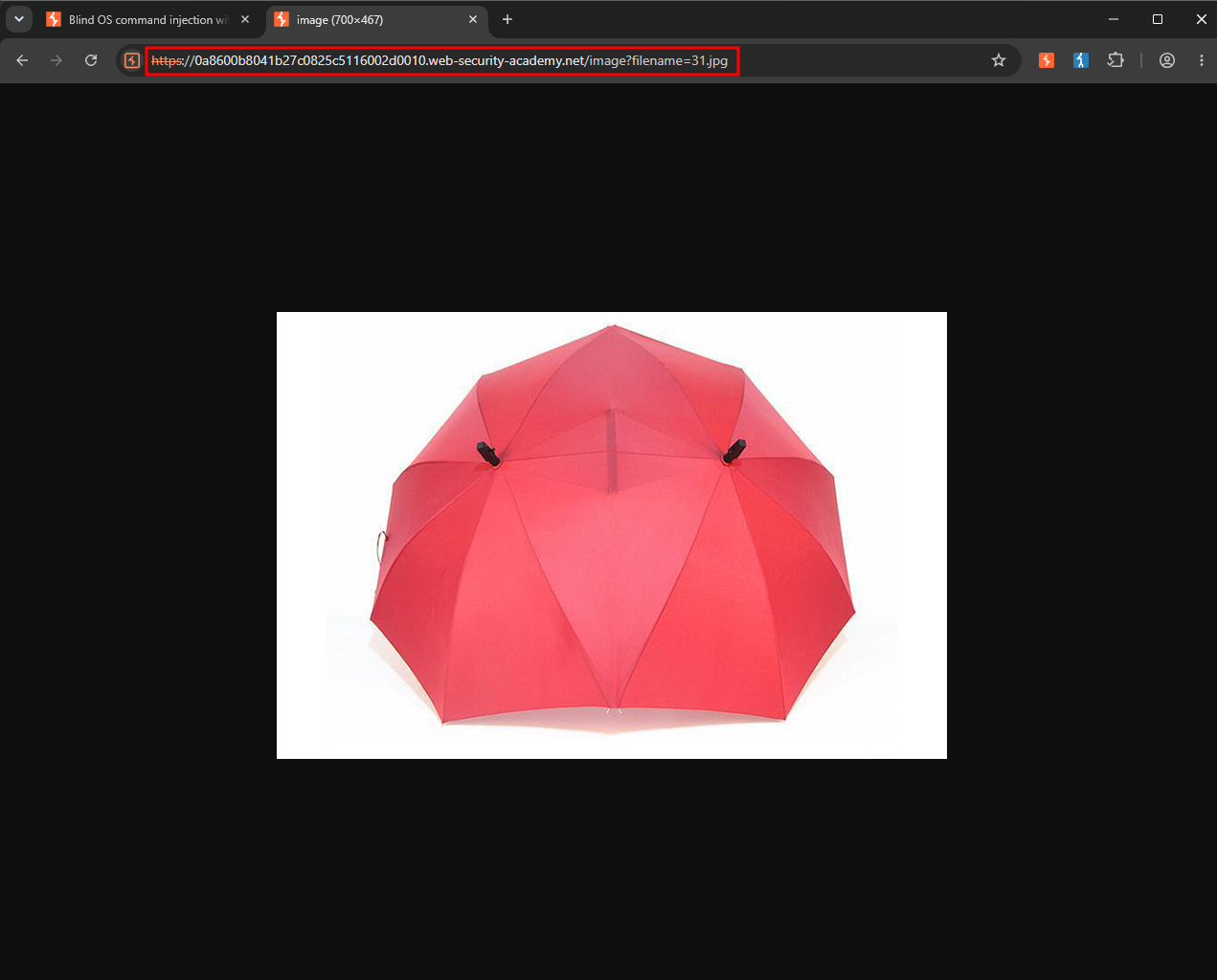Select the image (700×467) tab
The height and width of the screenshot is (980, 1217).
[x=376, y=19]
